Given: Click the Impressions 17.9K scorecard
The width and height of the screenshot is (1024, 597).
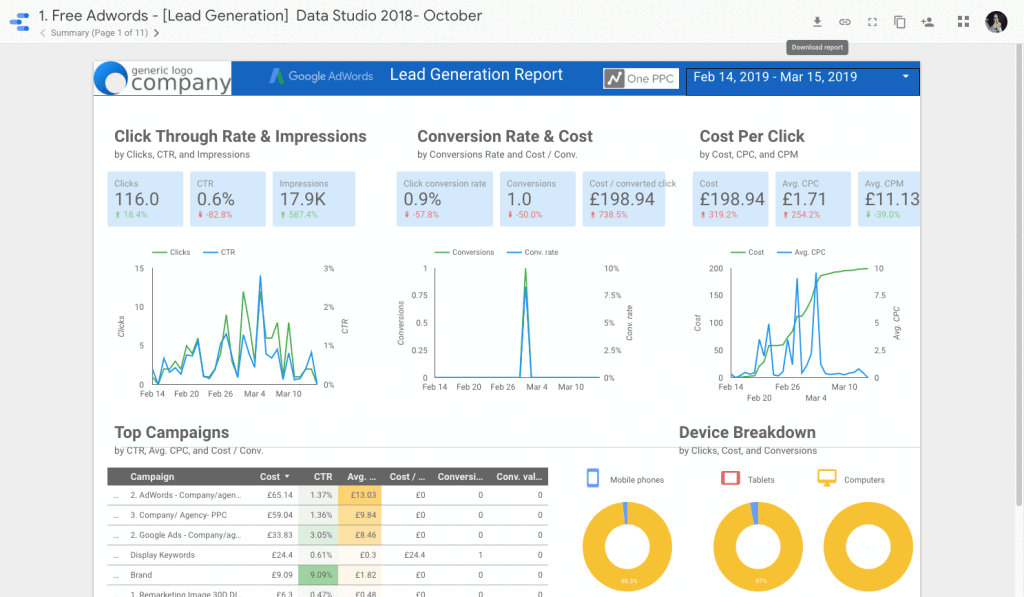Looking at the screenshot, I should pos(314,199).
